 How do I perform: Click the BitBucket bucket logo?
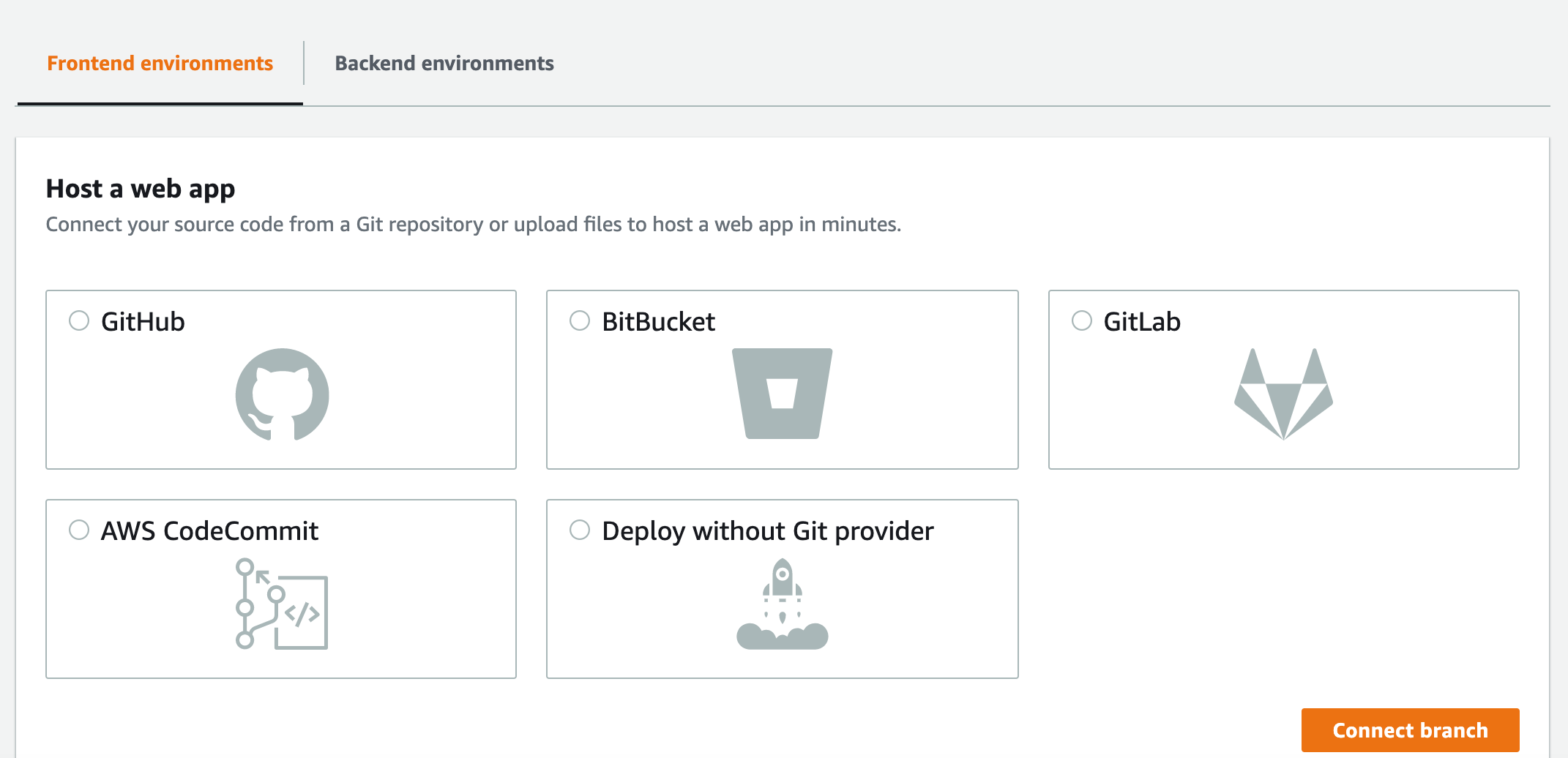tap(782, 394)
